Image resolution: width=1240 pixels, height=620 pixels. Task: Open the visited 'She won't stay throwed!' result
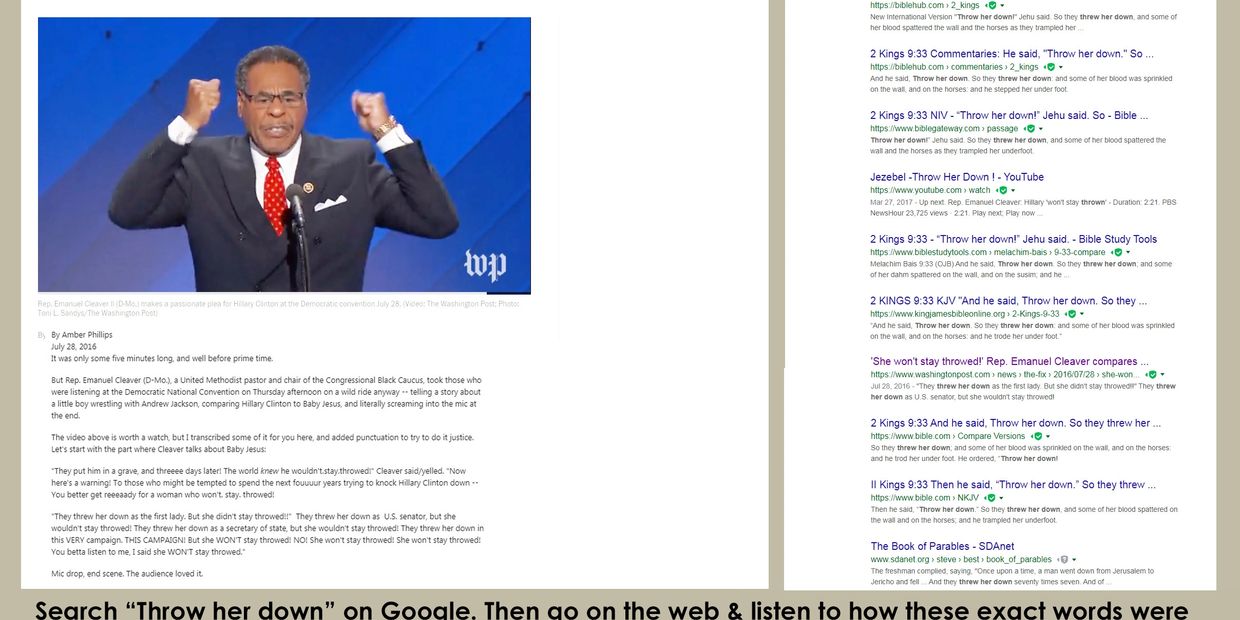pyautogui.click(x=1009, y=362)
